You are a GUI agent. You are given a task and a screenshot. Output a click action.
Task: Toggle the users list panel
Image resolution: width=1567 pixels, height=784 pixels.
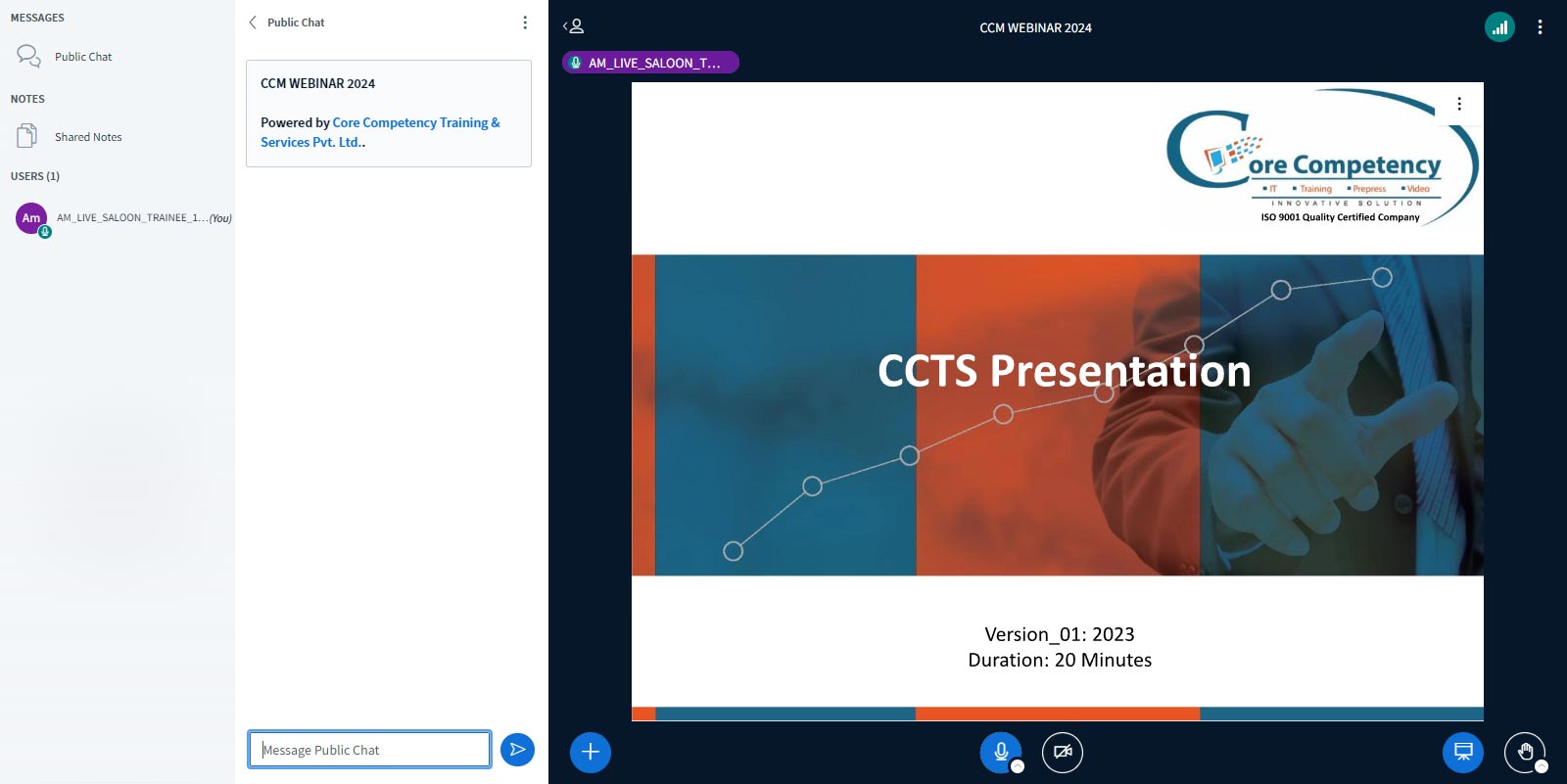[574, 26]
